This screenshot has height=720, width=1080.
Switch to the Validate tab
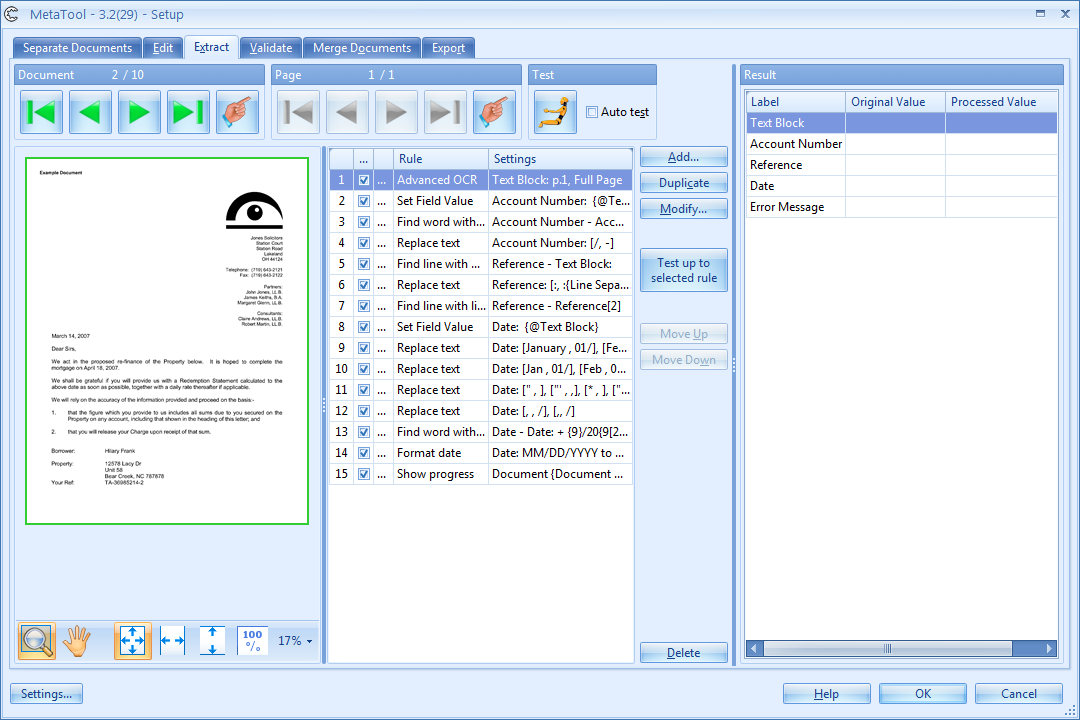(271, 48)
